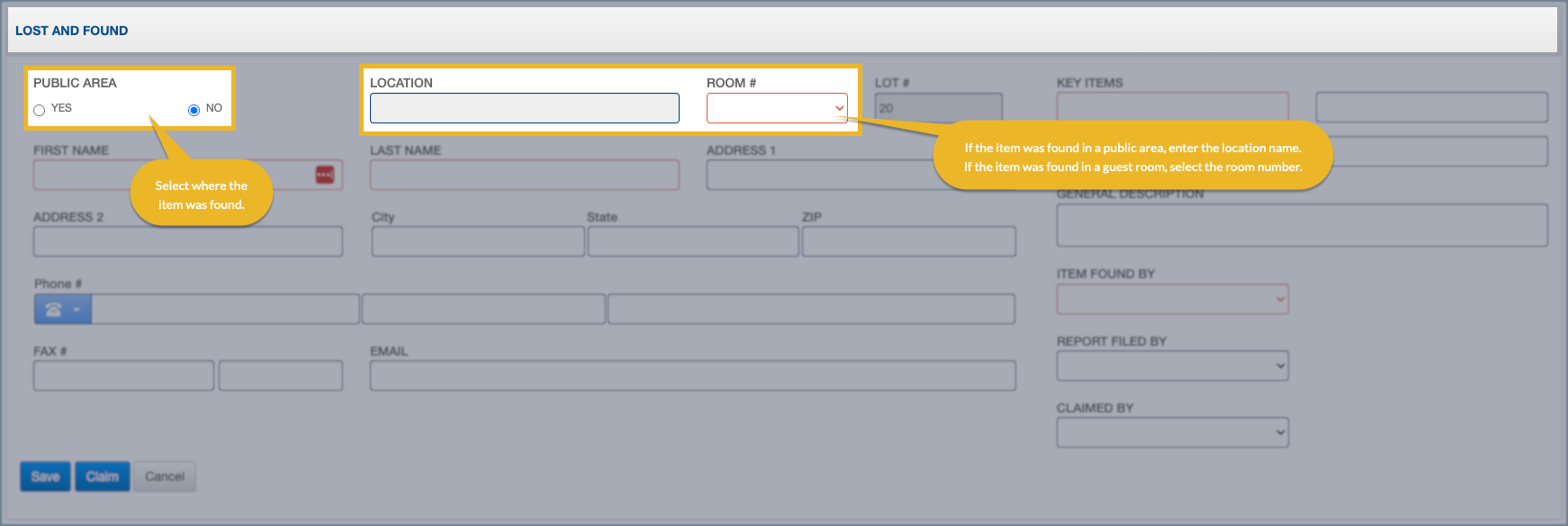Expand the Claimed By dropdown
Image resolution: width=1568 pixels, height=526 pixels.
point(1172,432)
